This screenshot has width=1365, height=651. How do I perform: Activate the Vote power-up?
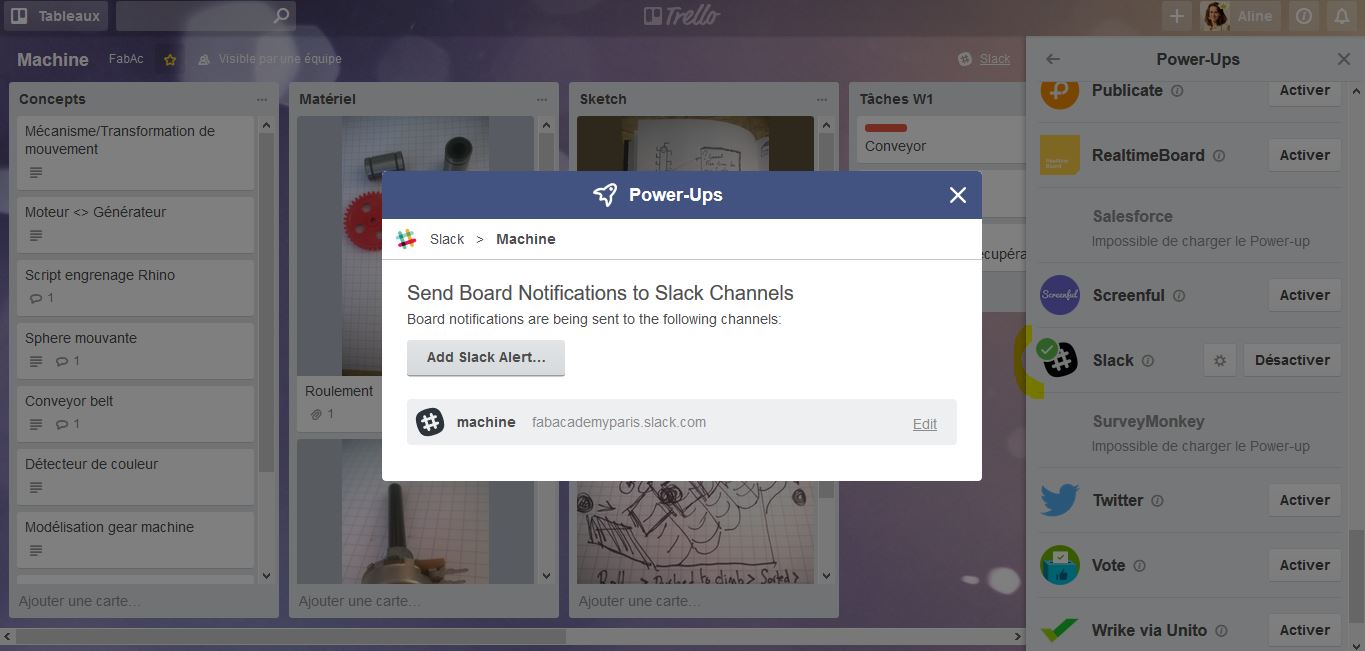[1305, 565]
